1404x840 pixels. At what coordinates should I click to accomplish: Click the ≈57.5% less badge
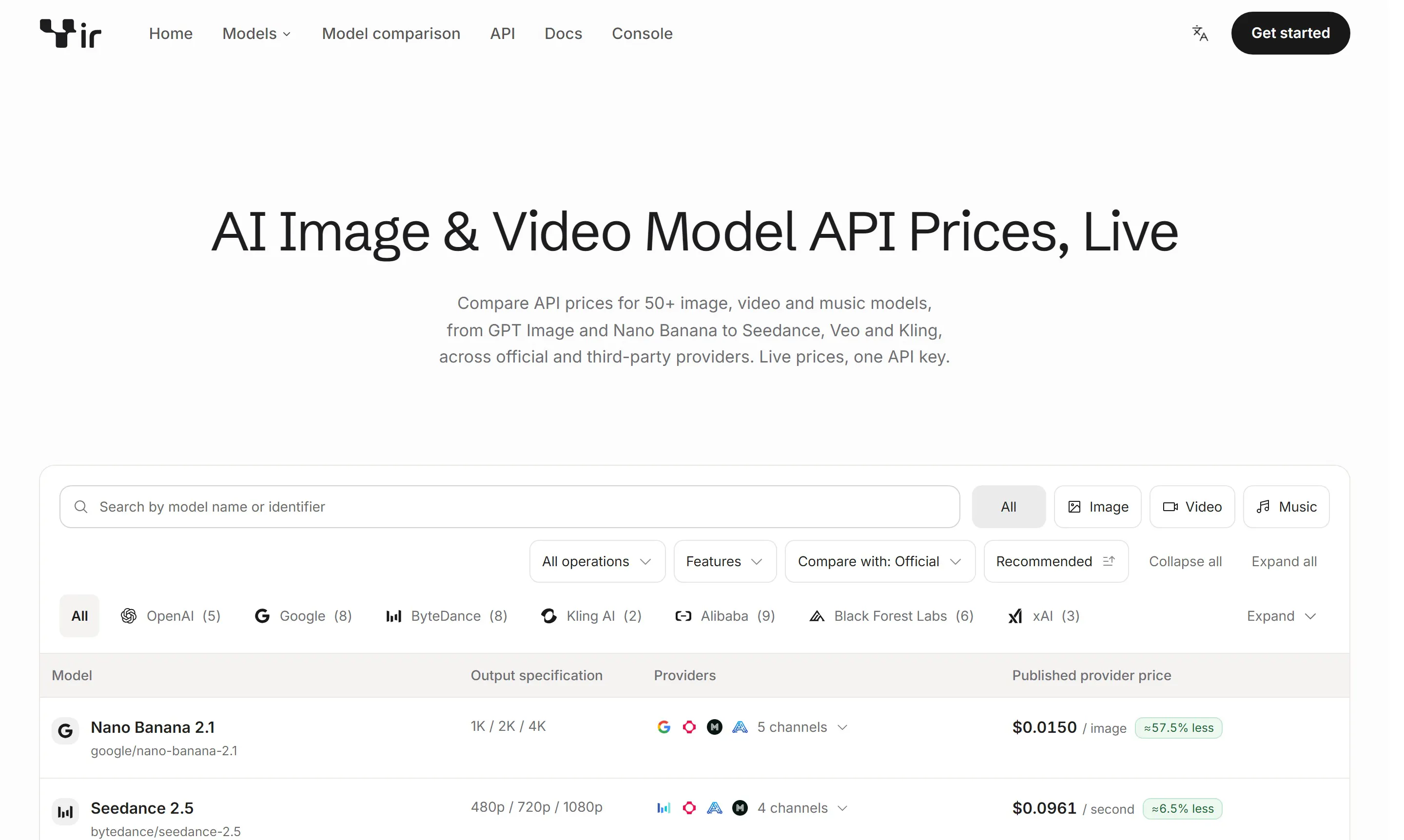coord(1179,728)
